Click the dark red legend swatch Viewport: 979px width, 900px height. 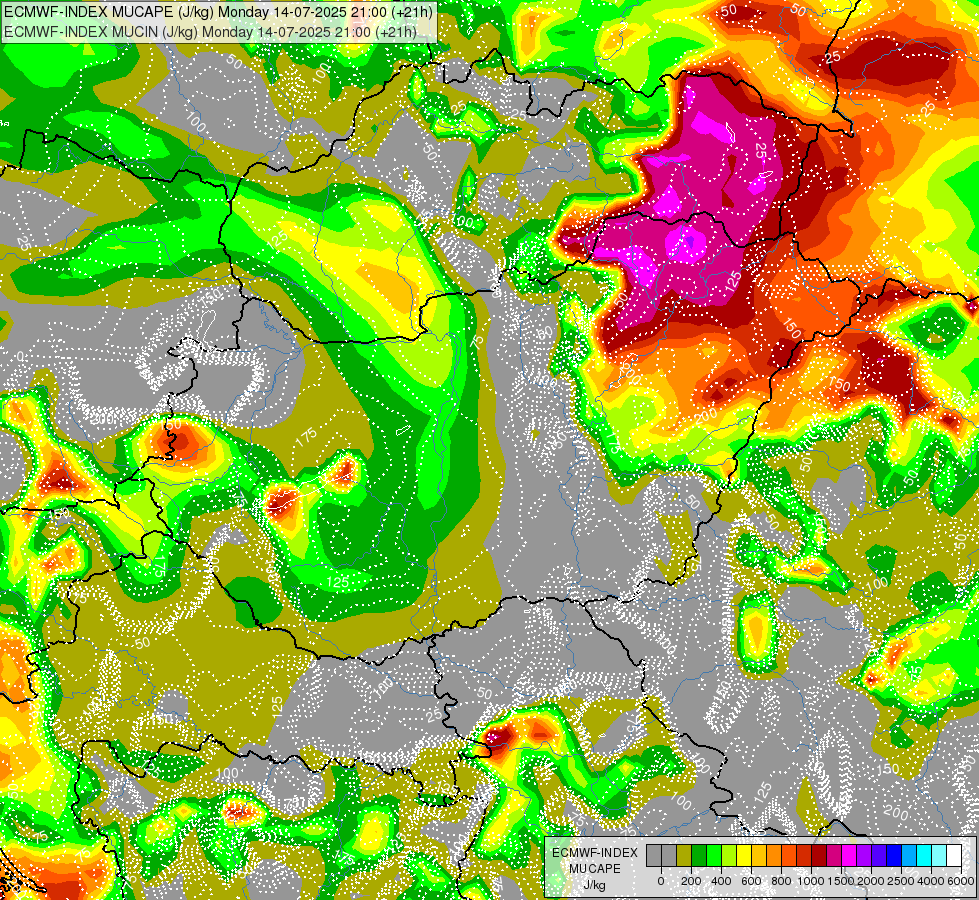(819, 856)
